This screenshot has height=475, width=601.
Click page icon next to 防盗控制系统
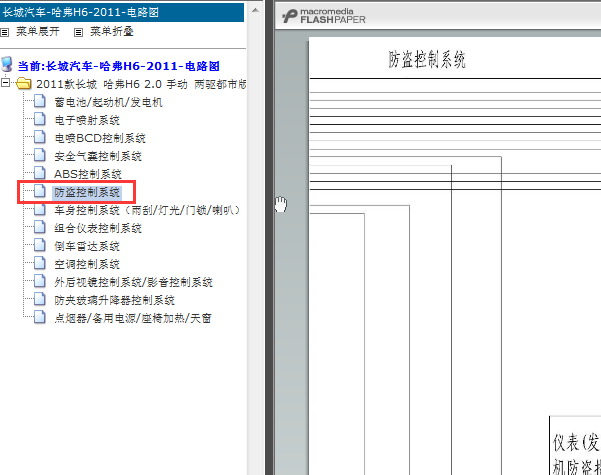39,191
